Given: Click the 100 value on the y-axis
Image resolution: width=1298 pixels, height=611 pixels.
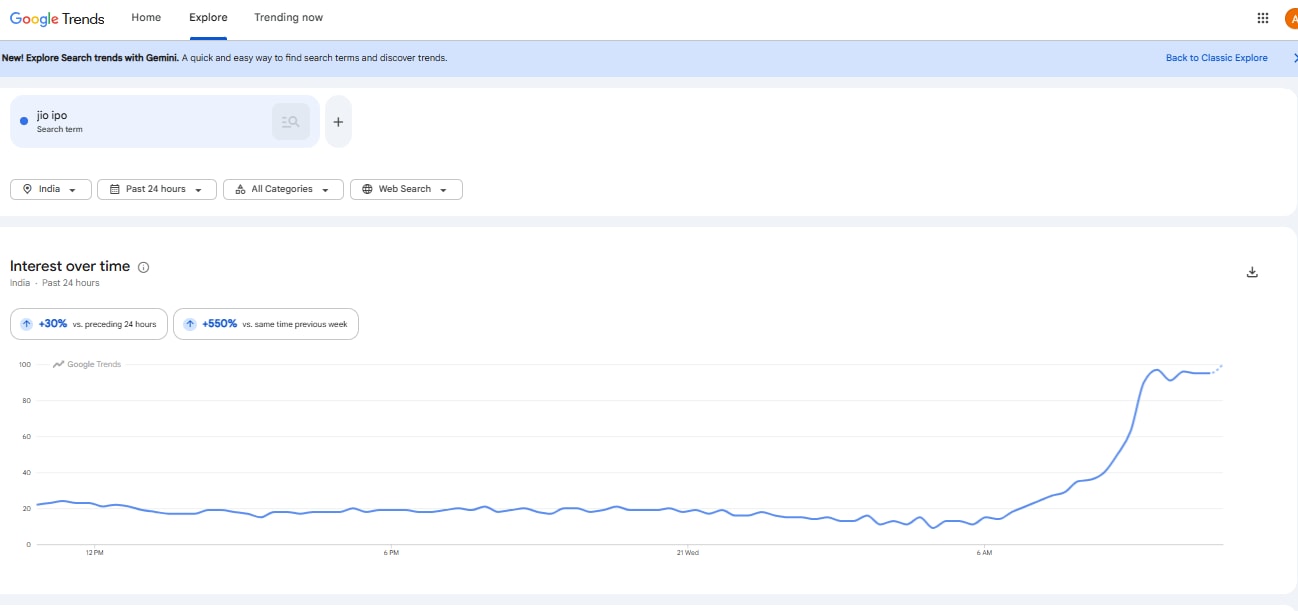Looking at the screenshot, I should tap(24, 364).
